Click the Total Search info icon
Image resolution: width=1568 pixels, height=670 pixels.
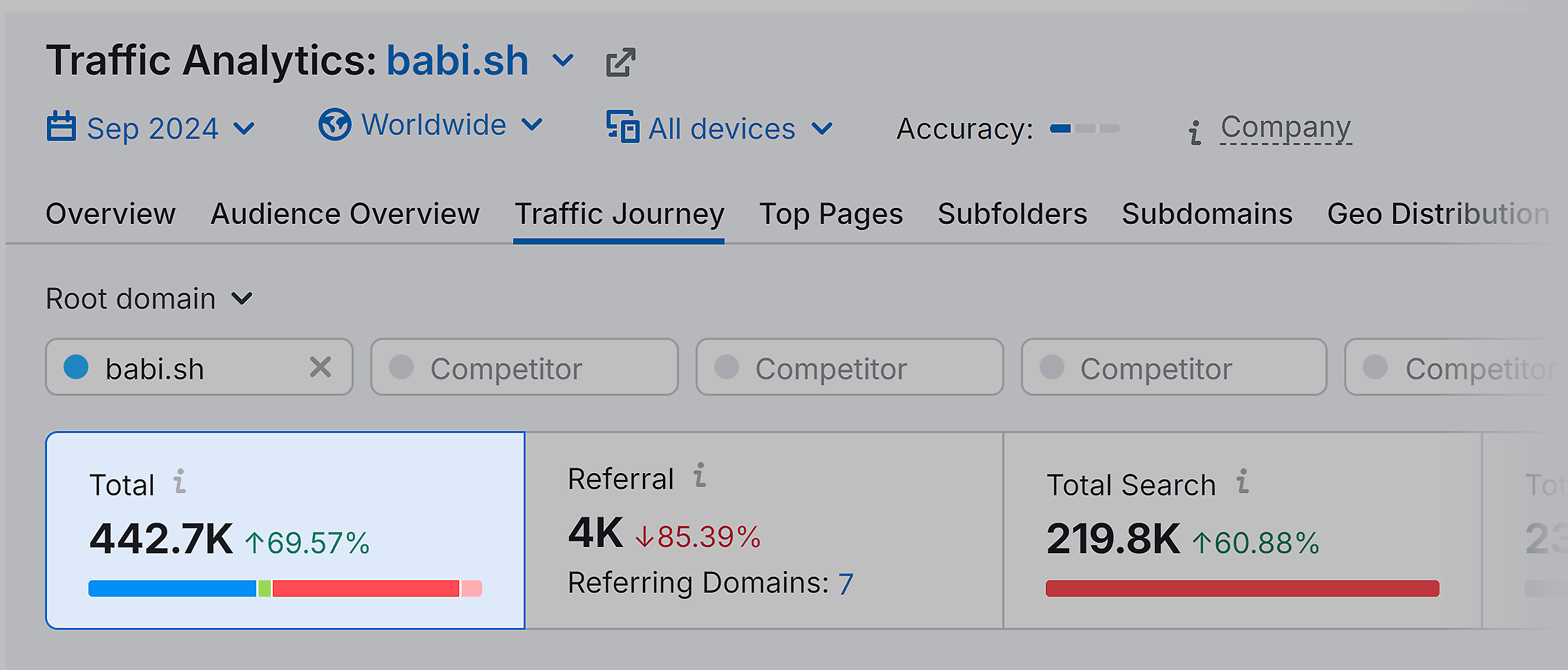pos(1242,484)
